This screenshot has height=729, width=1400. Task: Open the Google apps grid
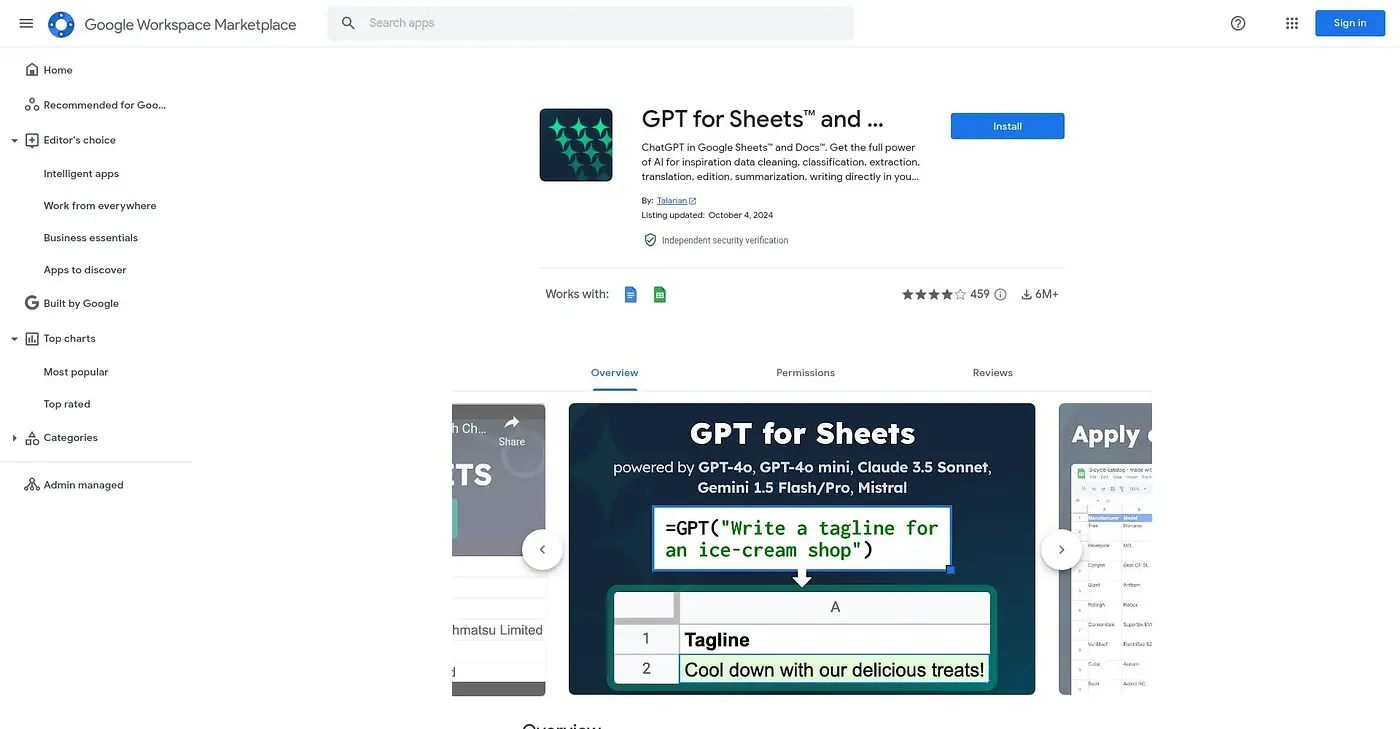pyautogui.click(x=1292, y=23)
